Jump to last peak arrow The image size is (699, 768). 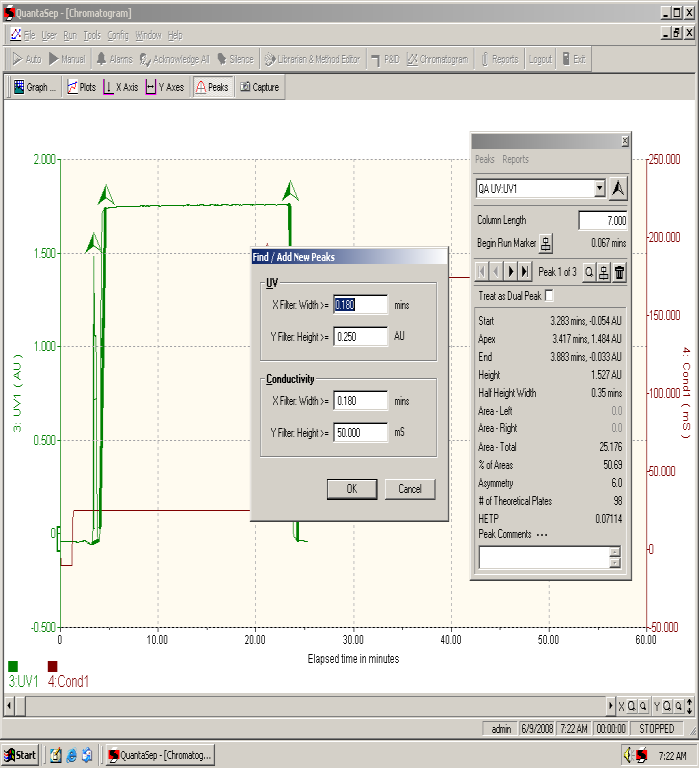coord(525,272)
